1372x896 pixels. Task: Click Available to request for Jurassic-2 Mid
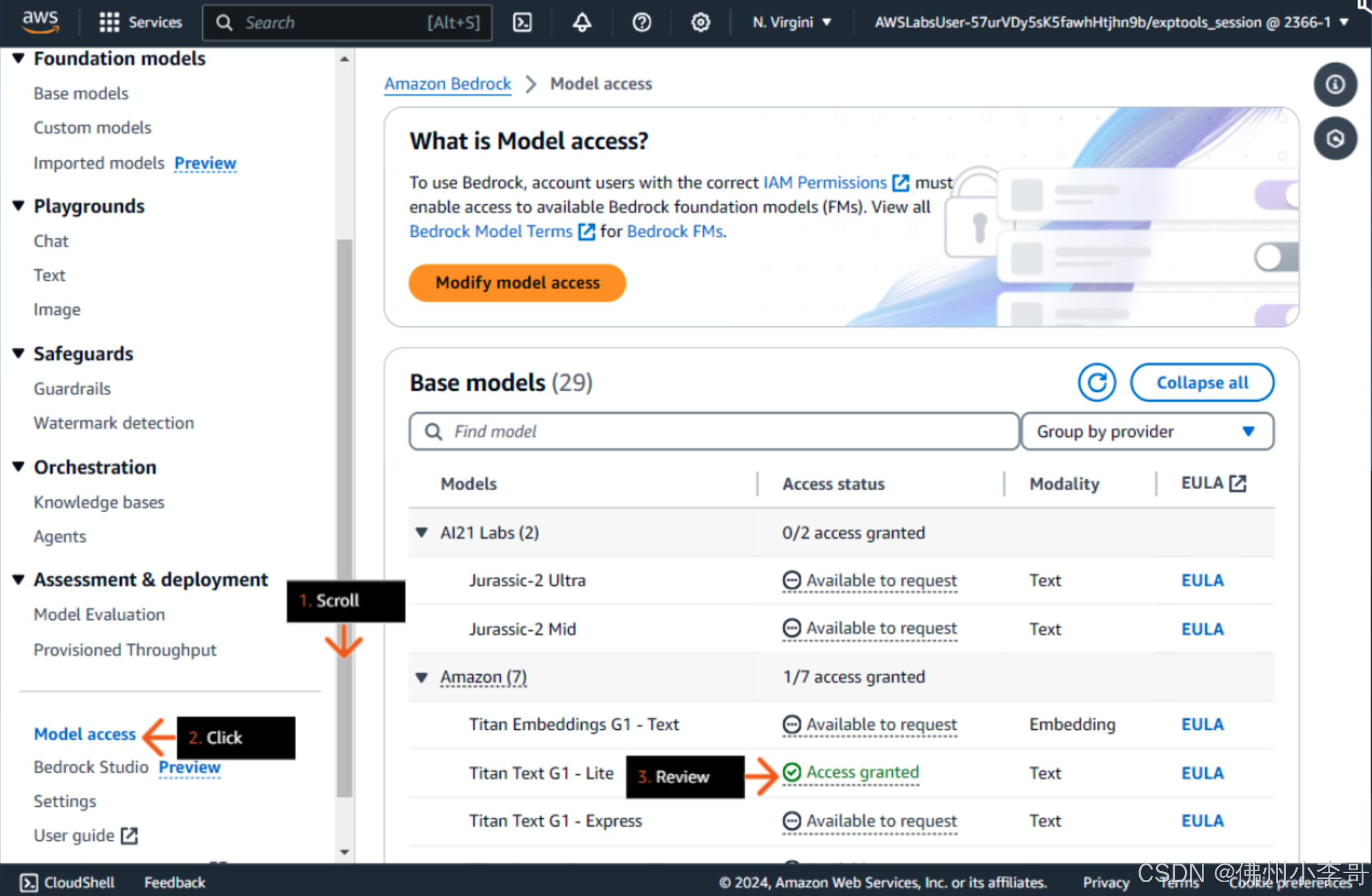tap(881, 628)
